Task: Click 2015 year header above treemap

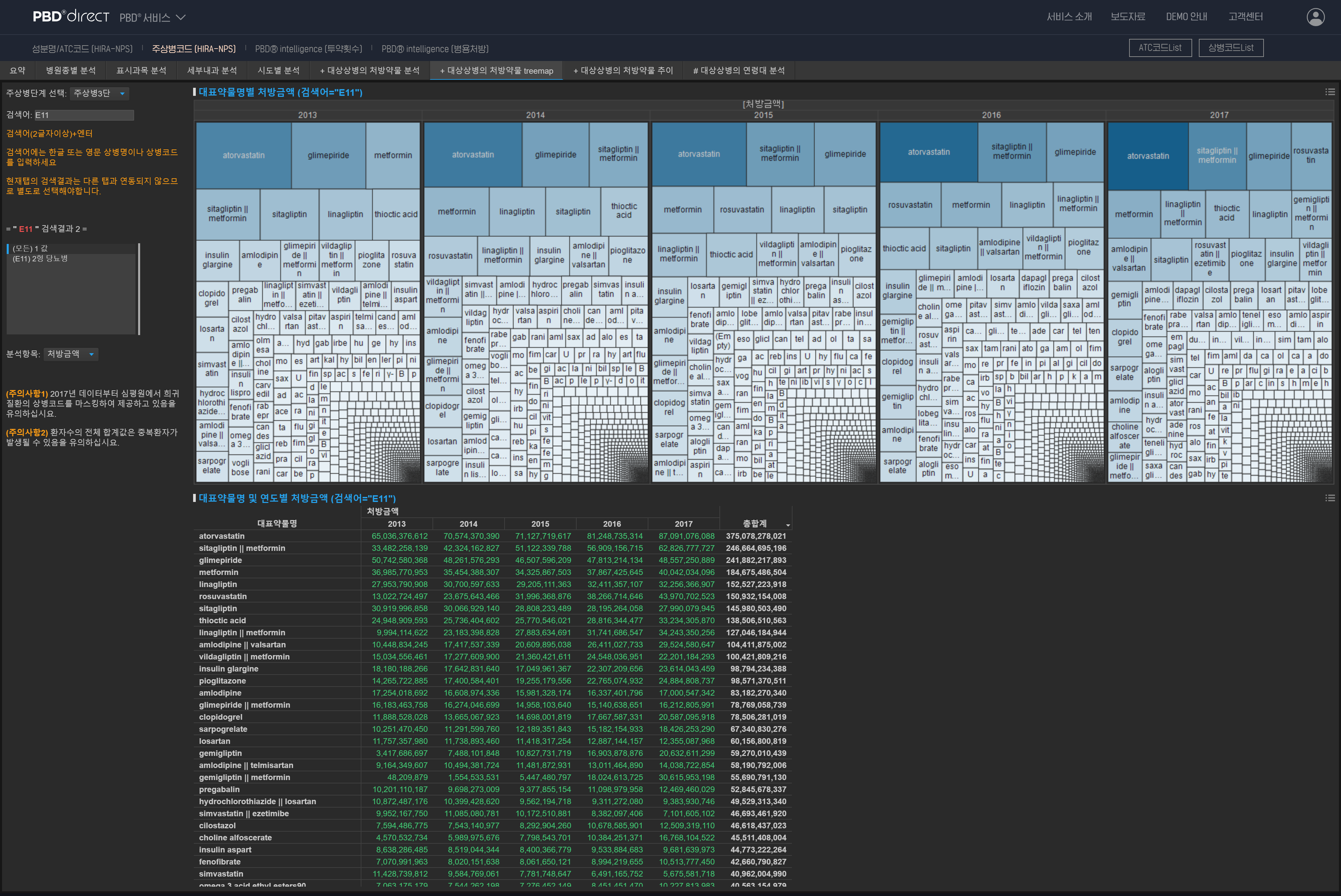Action: click(x=763, y=115)
